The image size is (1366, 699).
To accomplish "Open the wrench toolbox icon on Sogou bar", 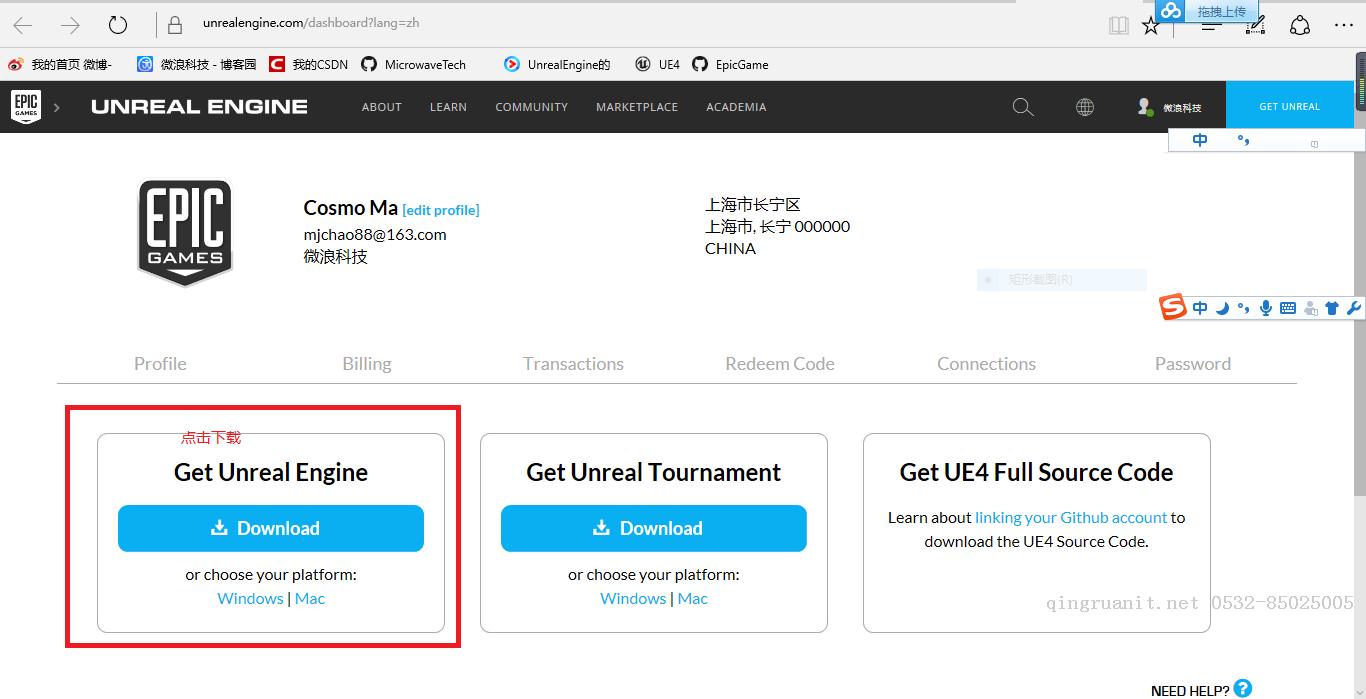I will 1354,308.
